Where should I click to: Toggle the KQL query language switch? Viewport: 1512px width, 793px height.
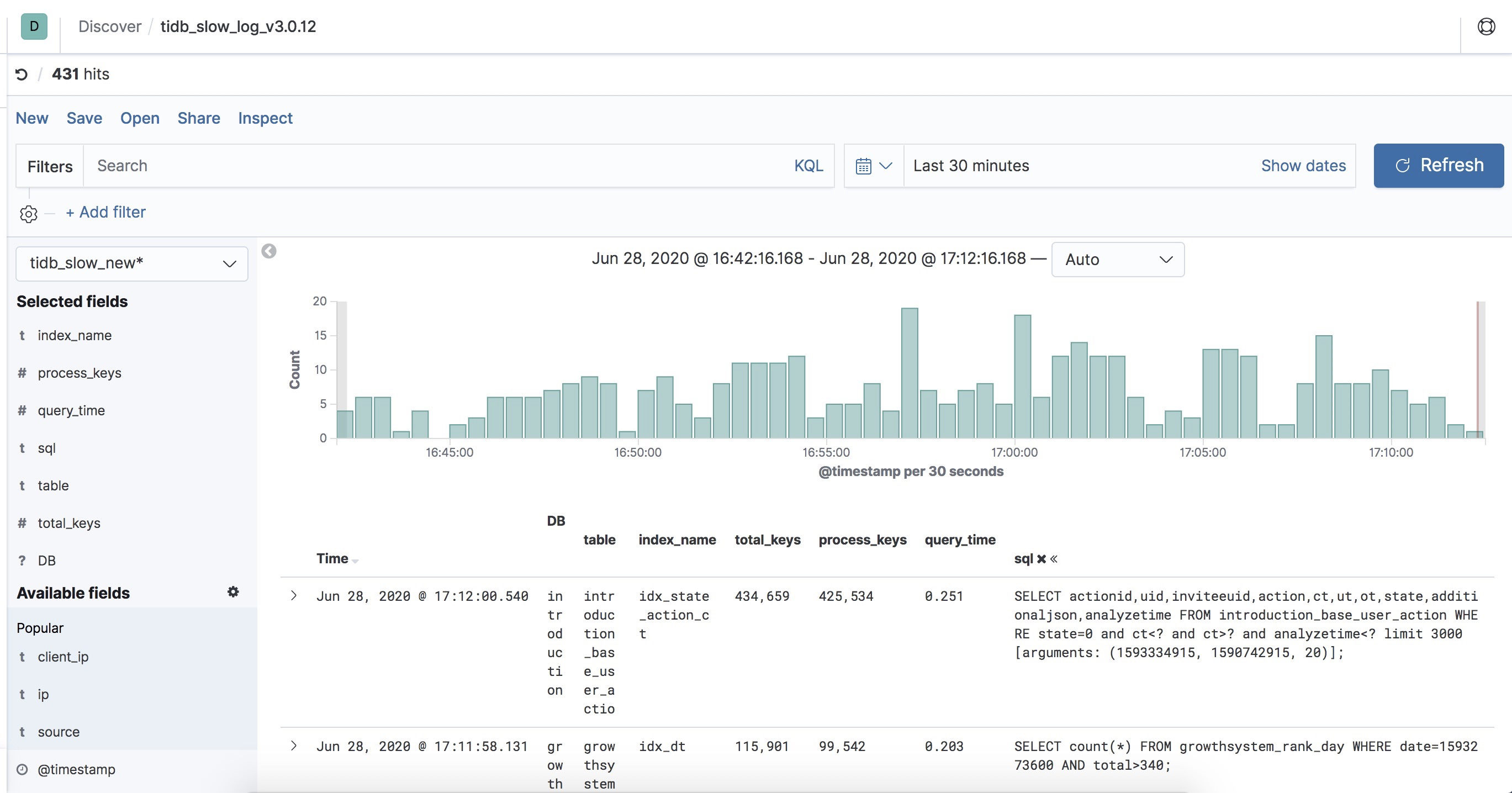(808, 166)
